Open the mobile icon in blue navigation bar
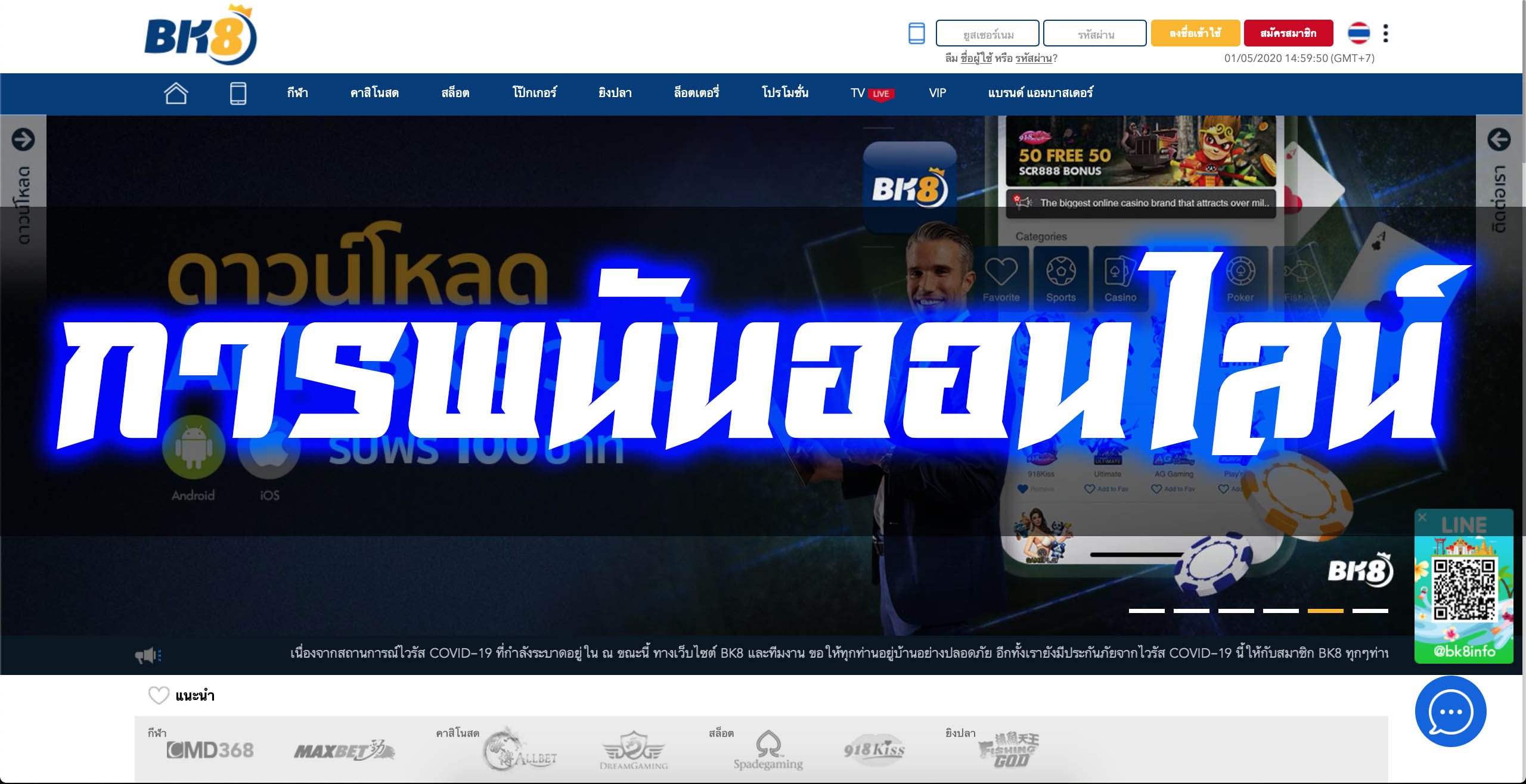Image resolution: width=1526 pixels, height=784 pixels. [238, 94]
